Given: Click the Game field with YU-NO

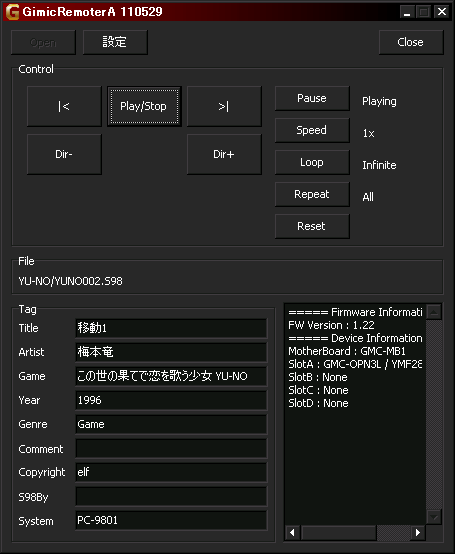Looking at the screenshot, I should 171,376.
